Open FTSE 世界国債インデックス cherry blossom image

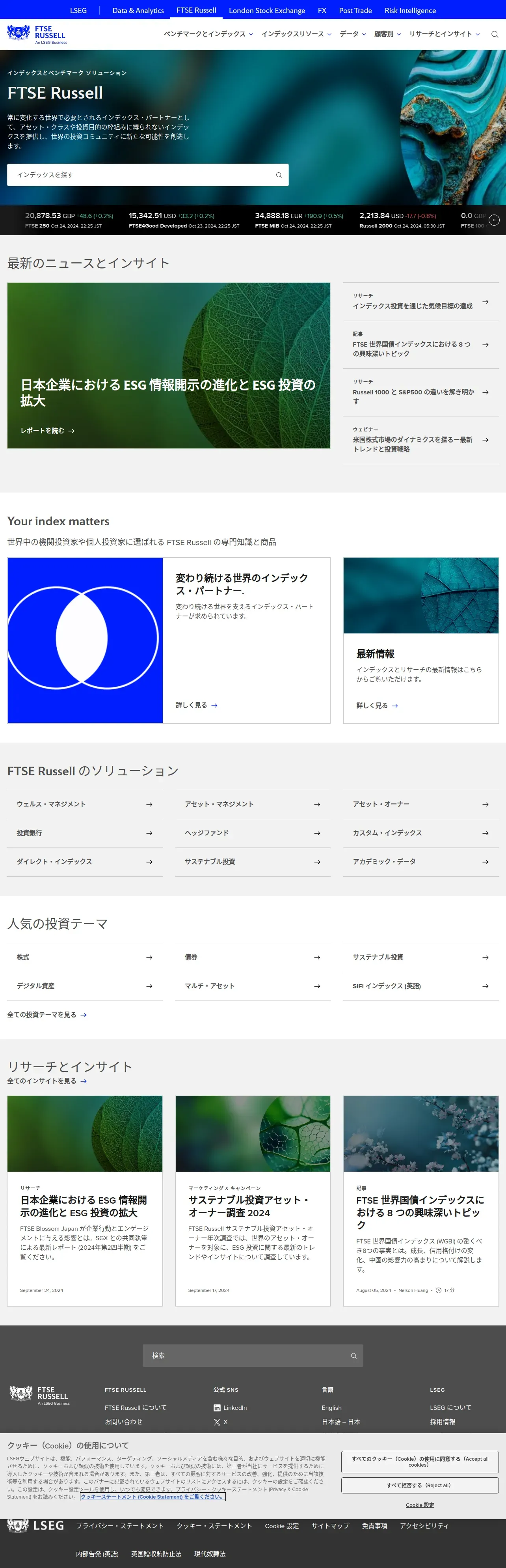pyautogui.click(x=421, y=1133)
